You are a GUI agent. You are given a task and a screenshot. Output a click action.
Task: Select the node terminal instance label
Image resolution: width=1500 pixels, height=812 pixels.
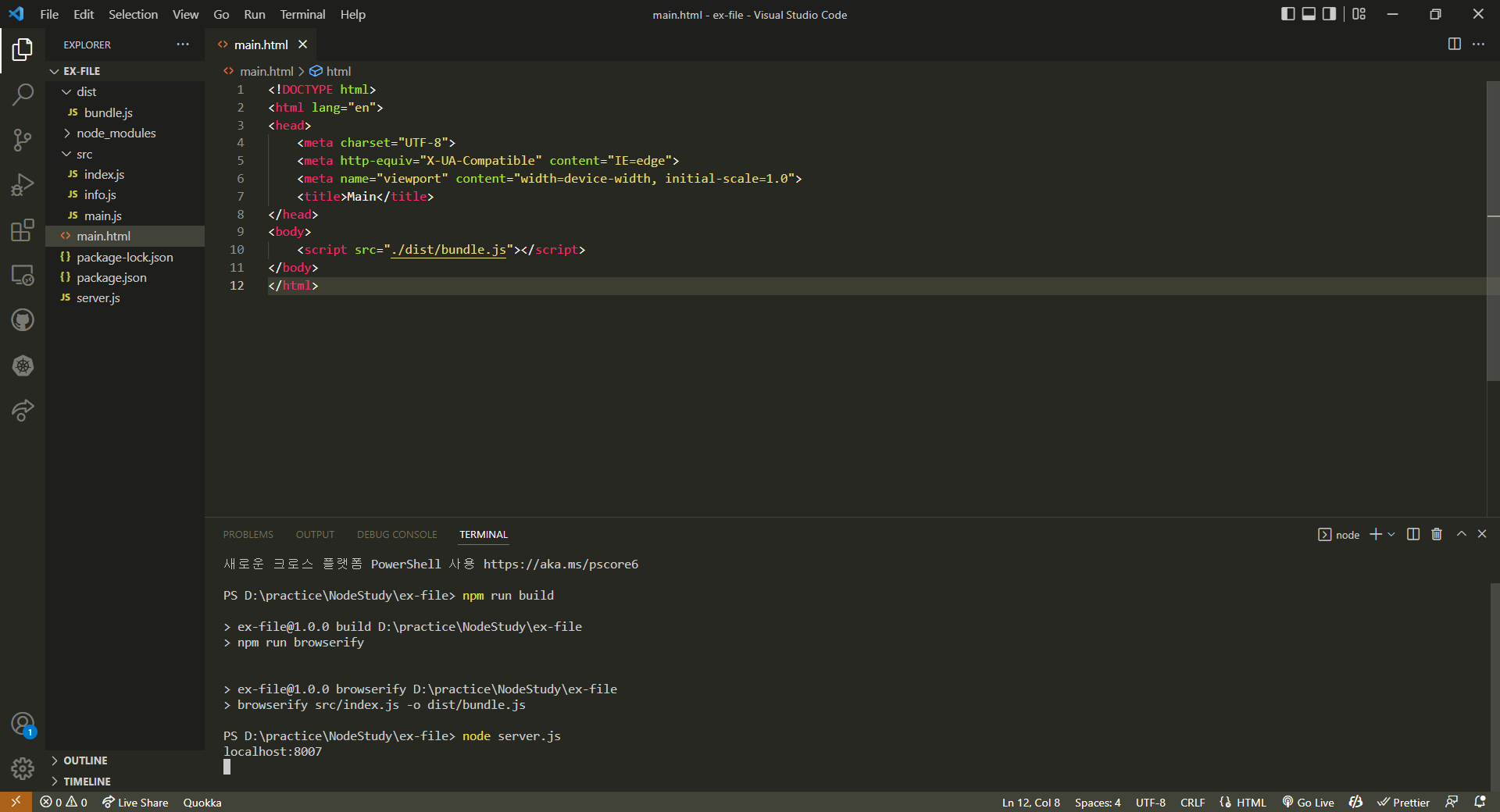coord(1339,534)
